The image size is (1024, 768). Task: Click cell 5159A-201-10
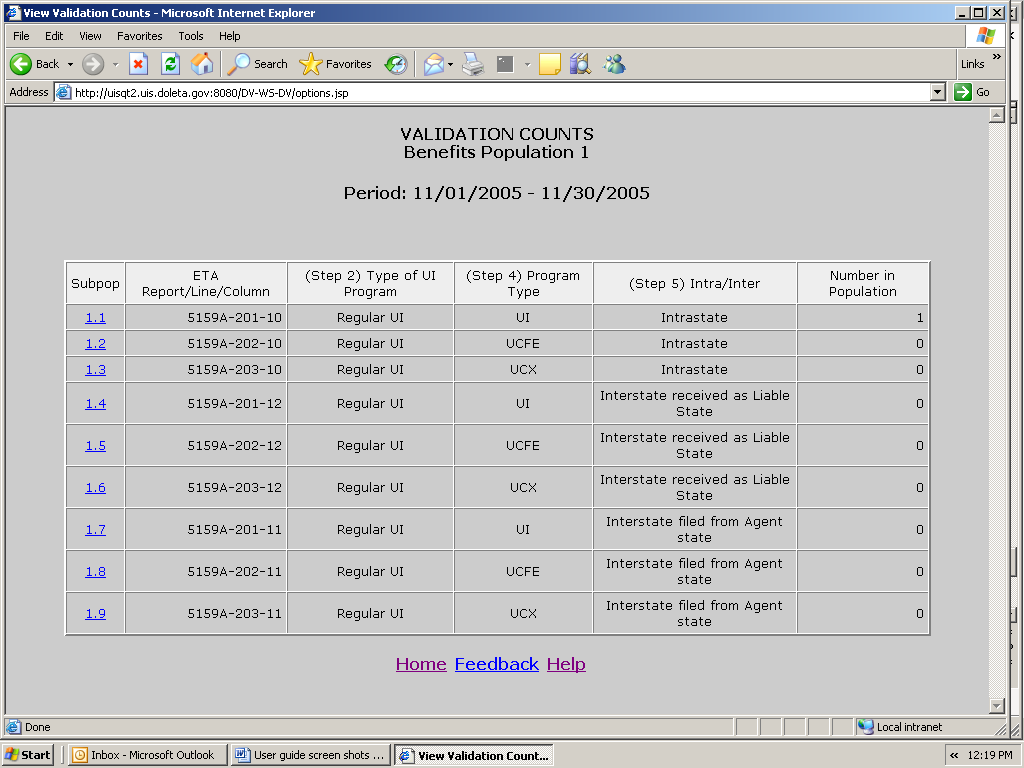coord(206,317)
